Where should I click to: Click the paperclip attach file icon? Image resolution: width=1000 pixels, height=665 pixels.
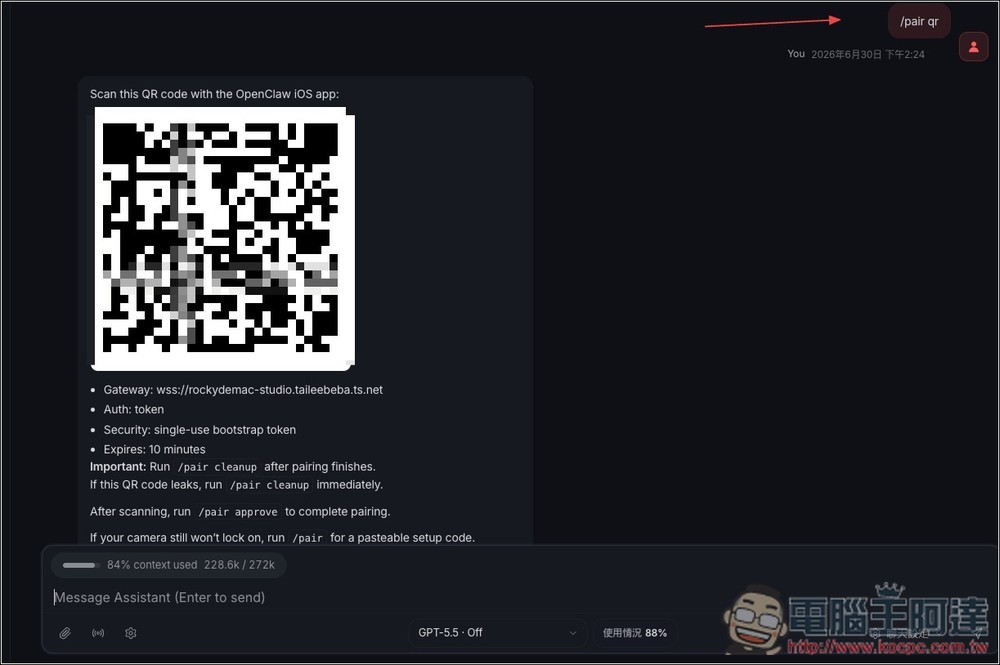65,633
